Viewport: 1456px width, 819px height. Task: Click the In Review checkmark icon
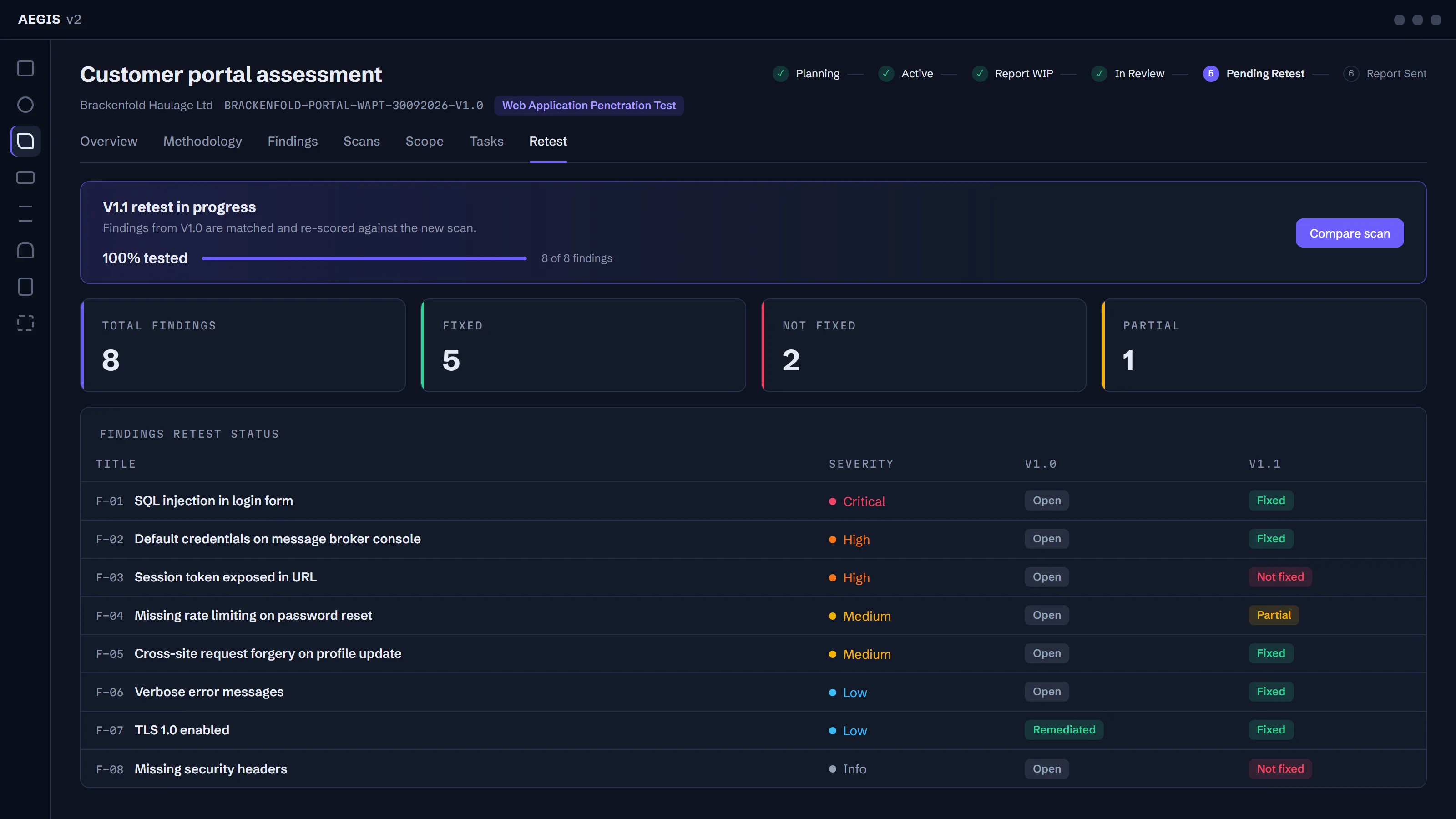(1099, 73)
